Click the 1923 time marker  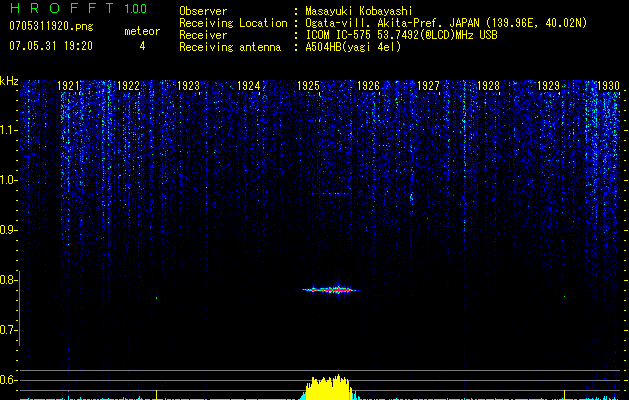pos(188,85)
